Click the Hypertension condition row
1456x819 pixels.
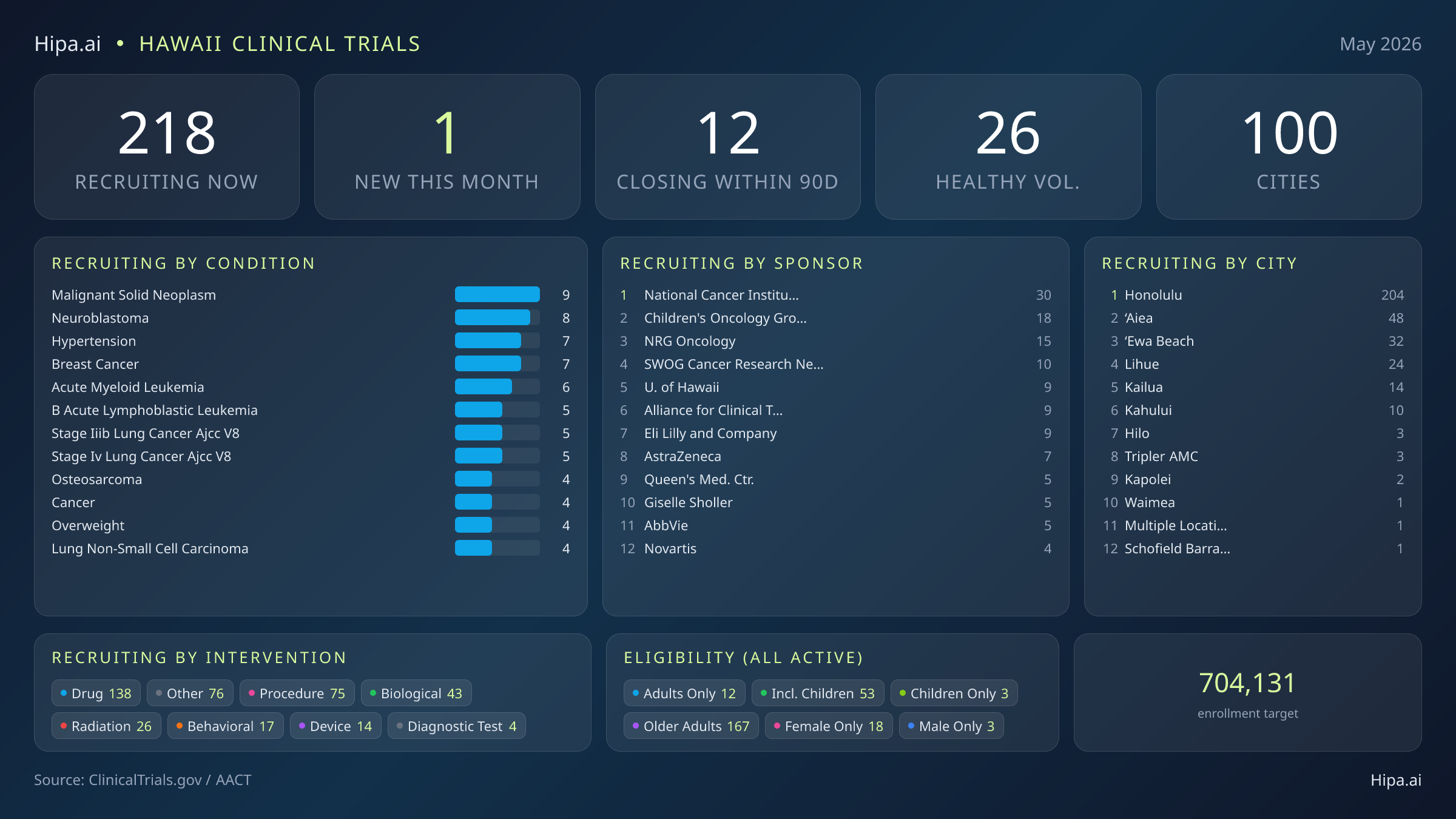(x=311, y=341)
